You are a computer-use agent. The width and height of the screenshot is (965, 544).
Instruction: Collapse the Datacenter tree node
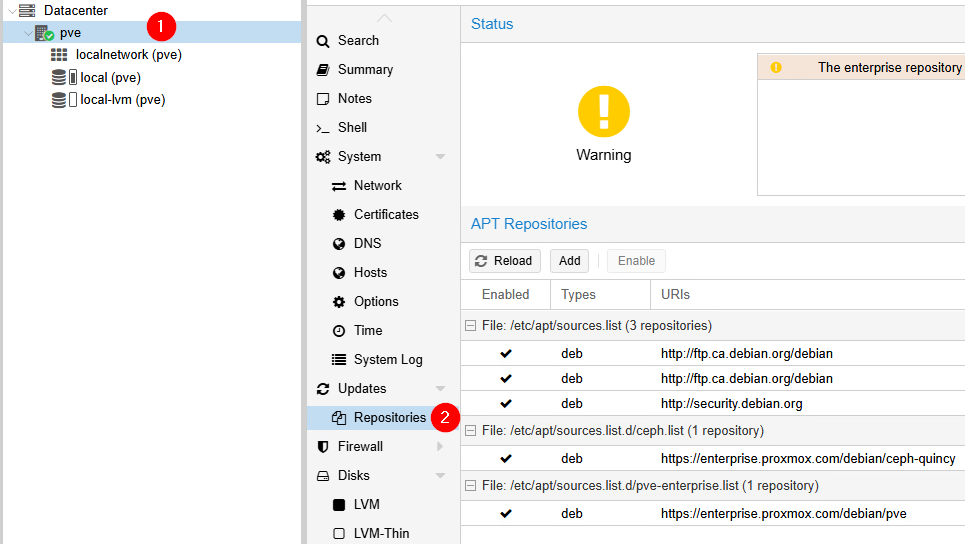(11, 10)
